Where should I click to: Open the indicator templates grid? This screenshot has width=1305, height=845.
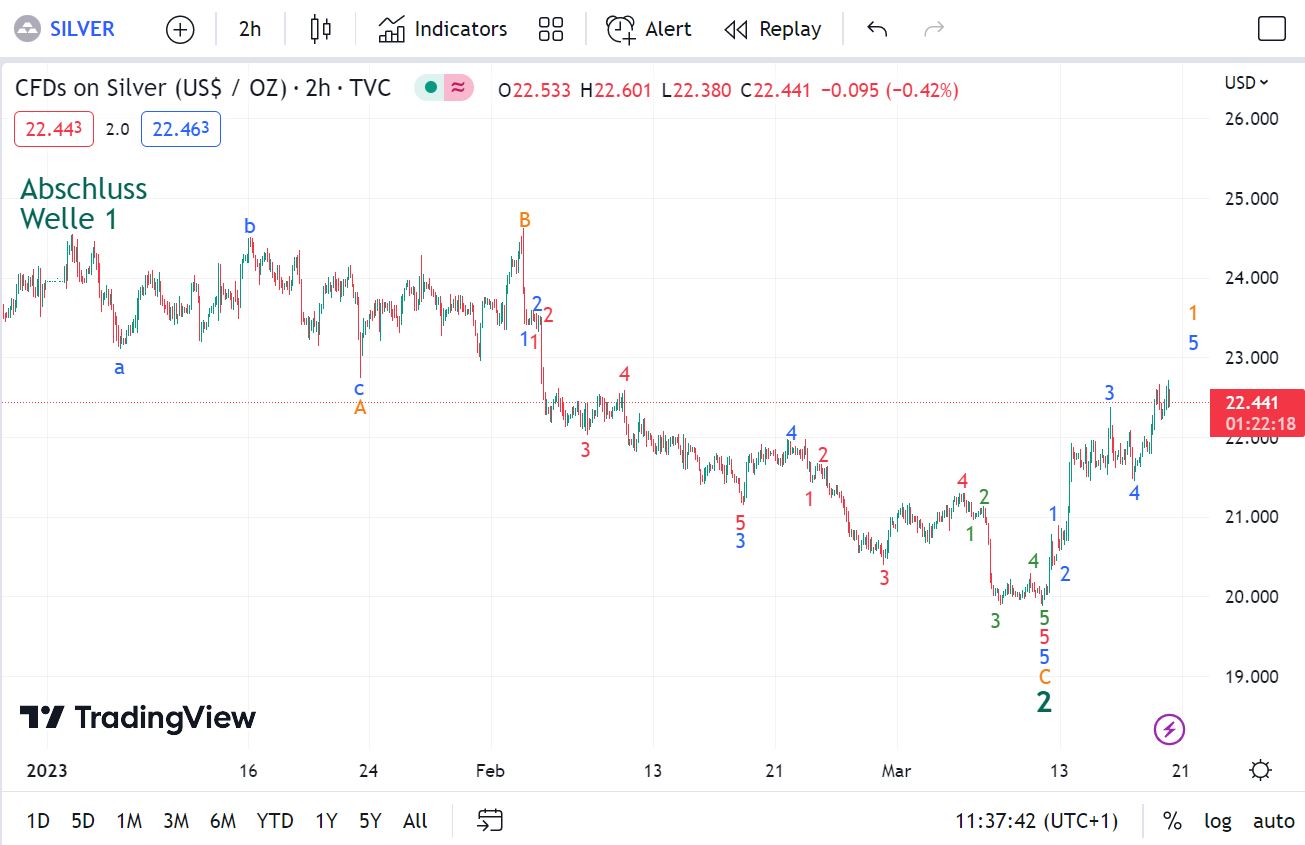(x=551, y=29)
